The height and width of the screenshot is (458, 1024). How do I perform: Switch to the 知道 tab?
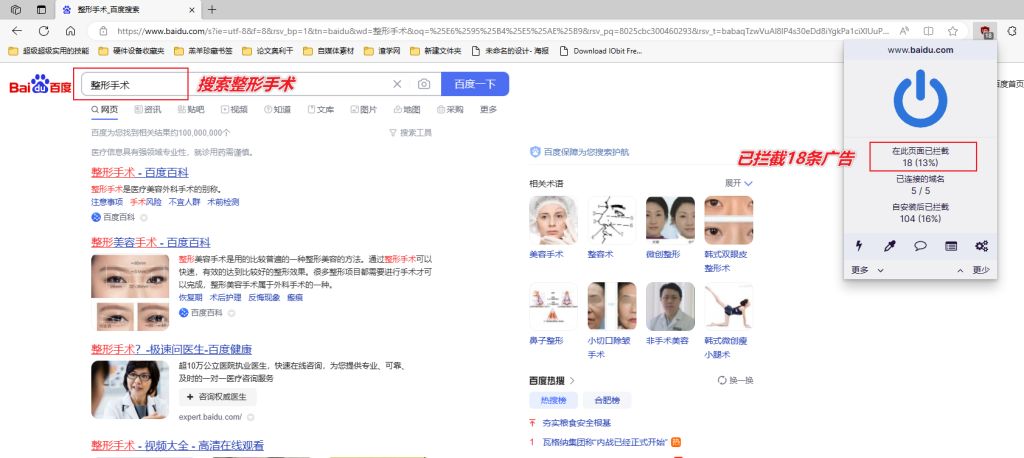[278, 109]
